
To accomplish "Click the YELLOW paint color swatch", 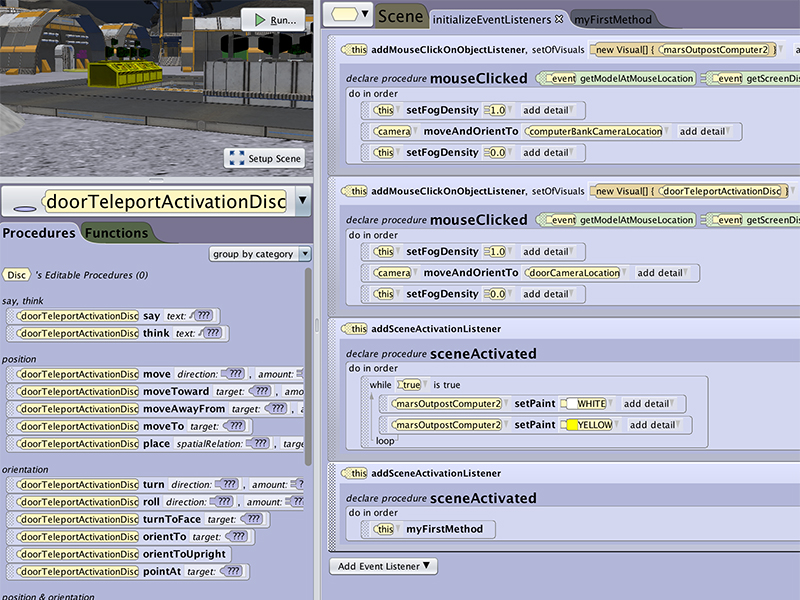I will pos(573,425).
